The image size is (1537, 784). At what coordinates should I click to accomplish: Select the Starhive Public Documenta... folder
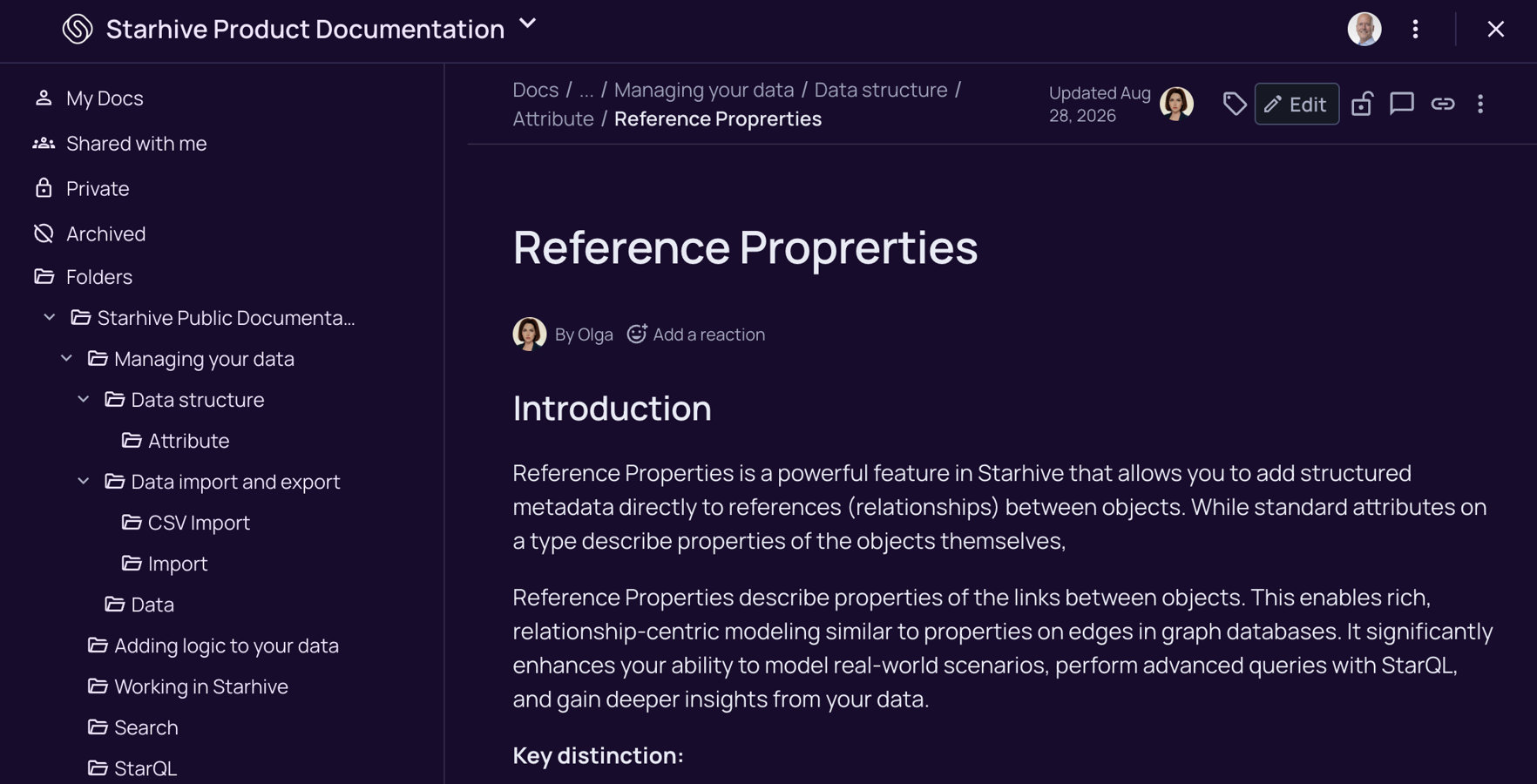coord(226,318)
